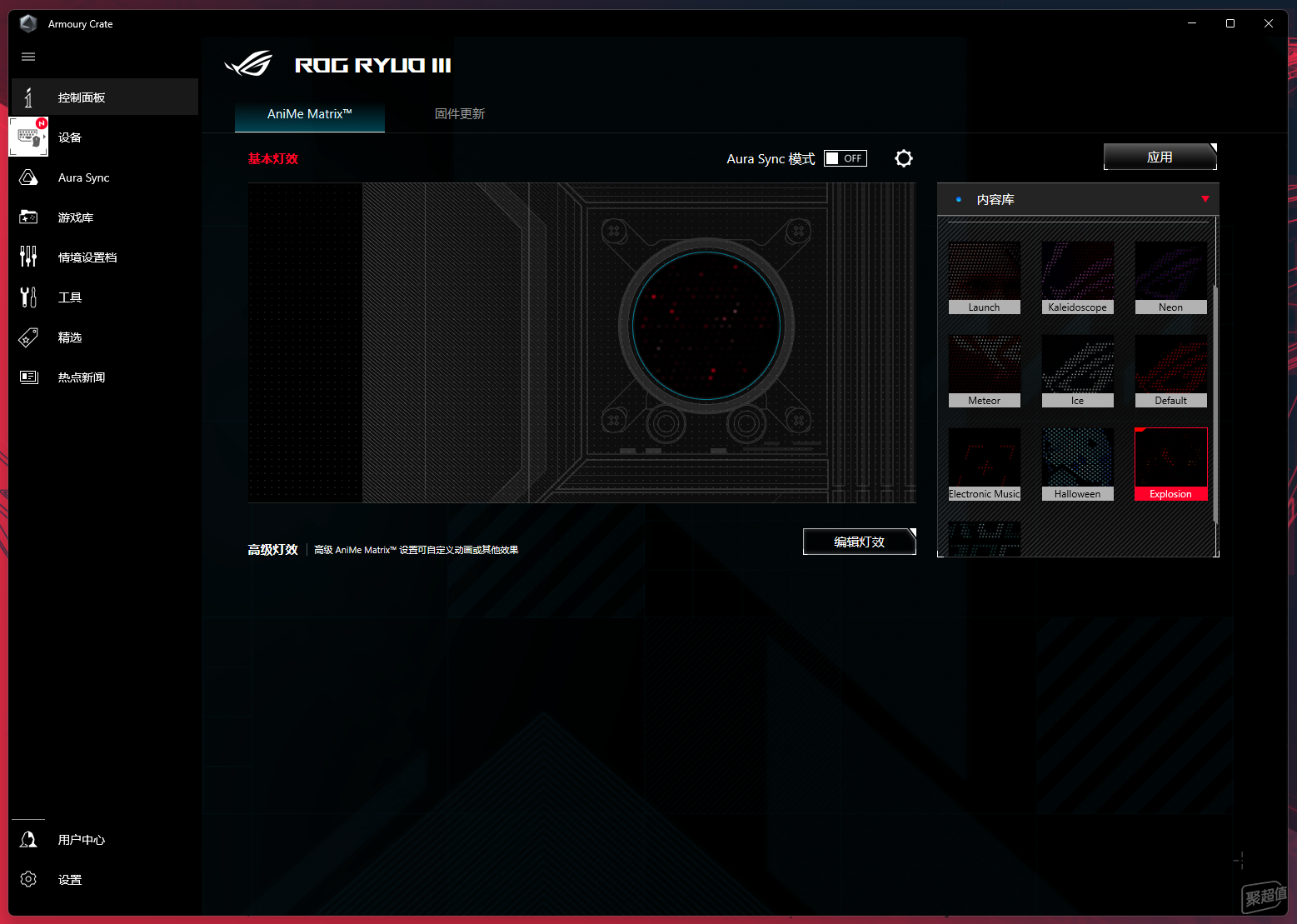Select the Halloween effect thumbnail
The width and height of the screenshot is (1297, 924).
click(1078, 465)
